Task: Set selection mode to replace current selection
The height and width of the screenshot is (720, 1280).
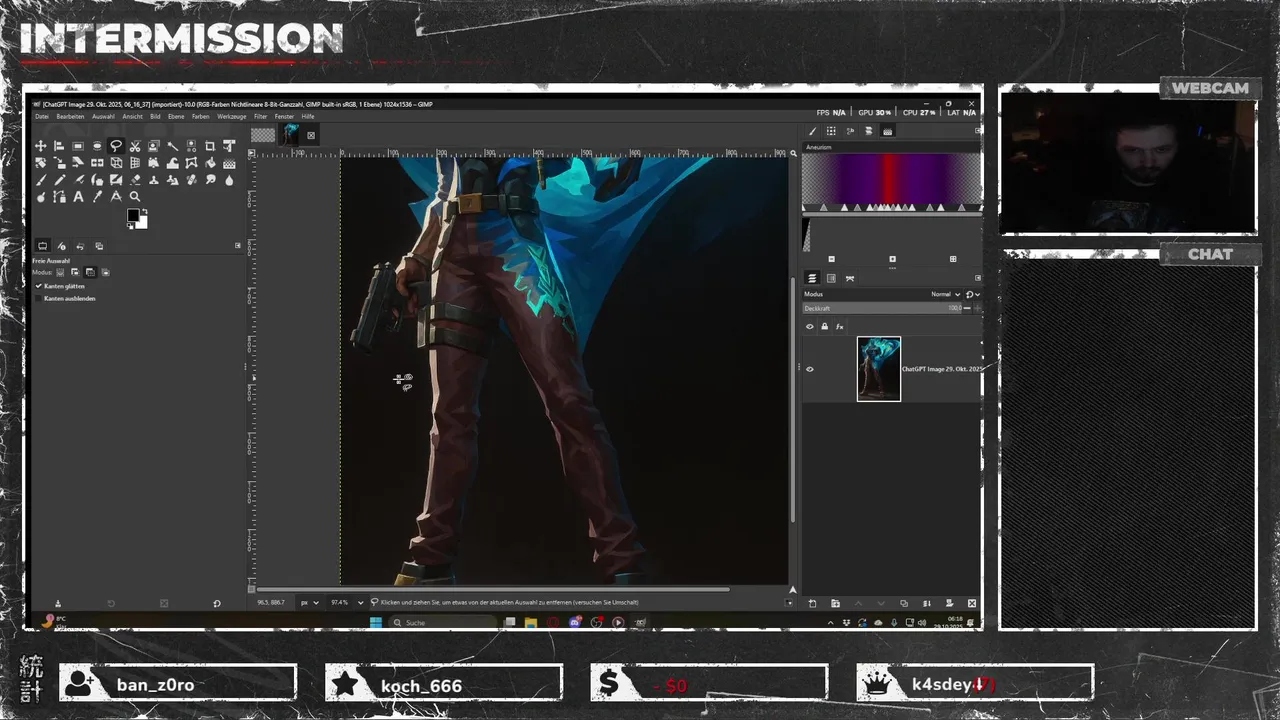Action: (x=60, y=272)
